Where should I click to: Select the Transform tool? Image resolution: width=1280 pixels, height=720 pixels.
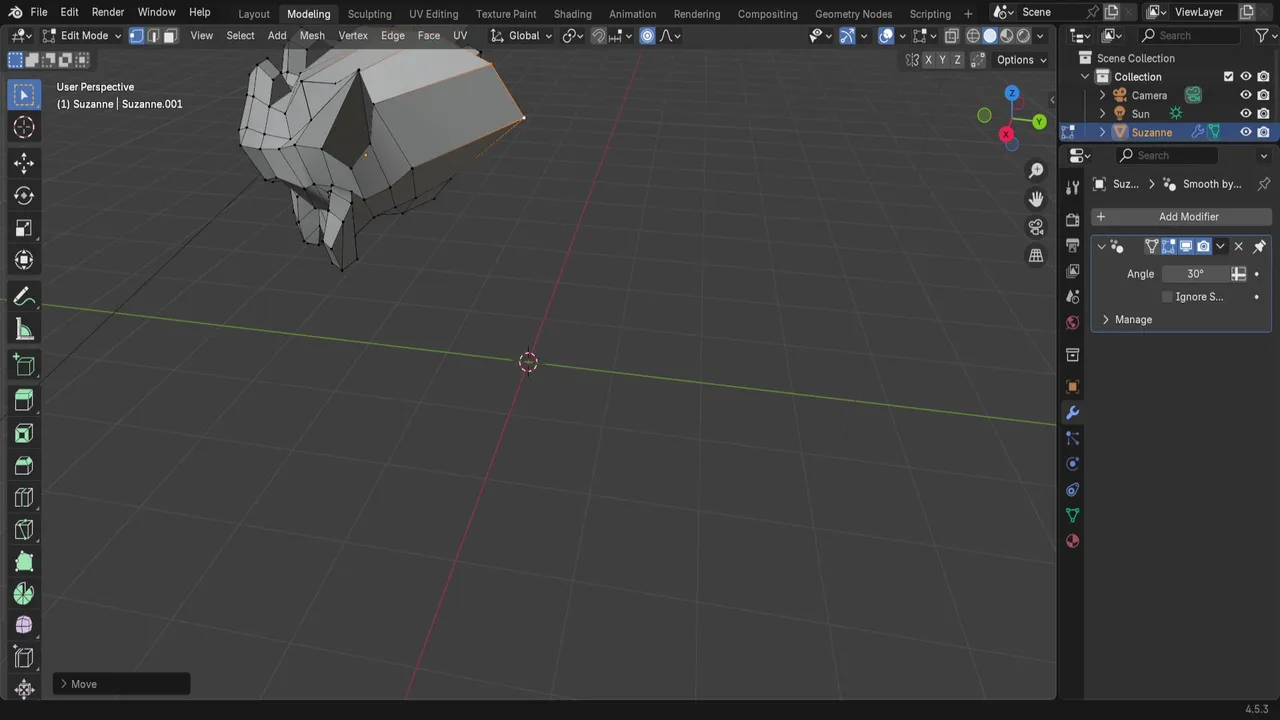pyautogui.click(x=24, y=260)
